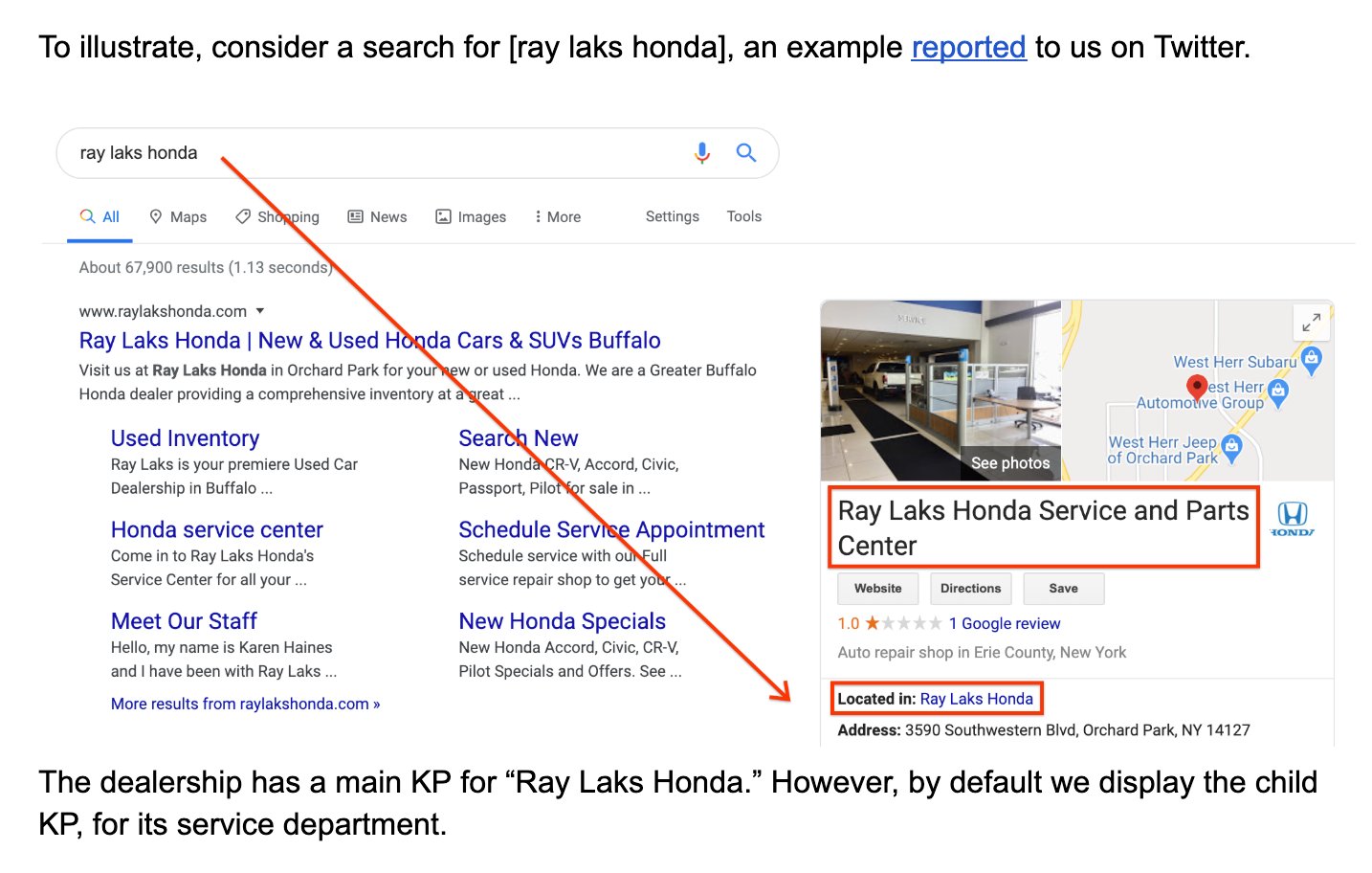Open the Used Inventory sitelink
This screenshot has height=873, width=1372.
[x=186, y=438]
